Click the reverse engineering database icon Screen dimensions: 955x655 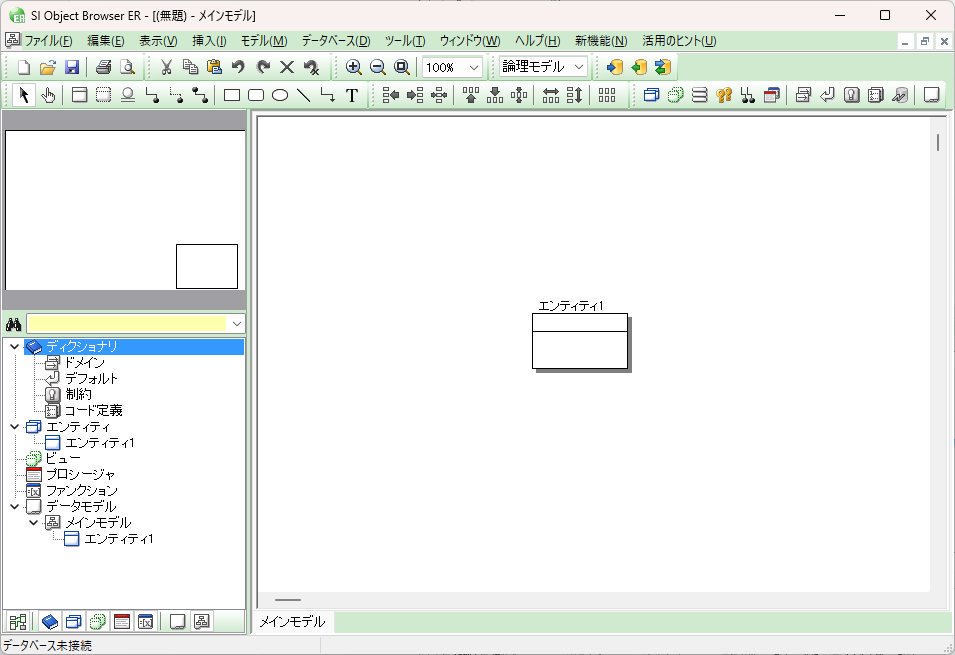pyautogui.click(x=639, y=67)
